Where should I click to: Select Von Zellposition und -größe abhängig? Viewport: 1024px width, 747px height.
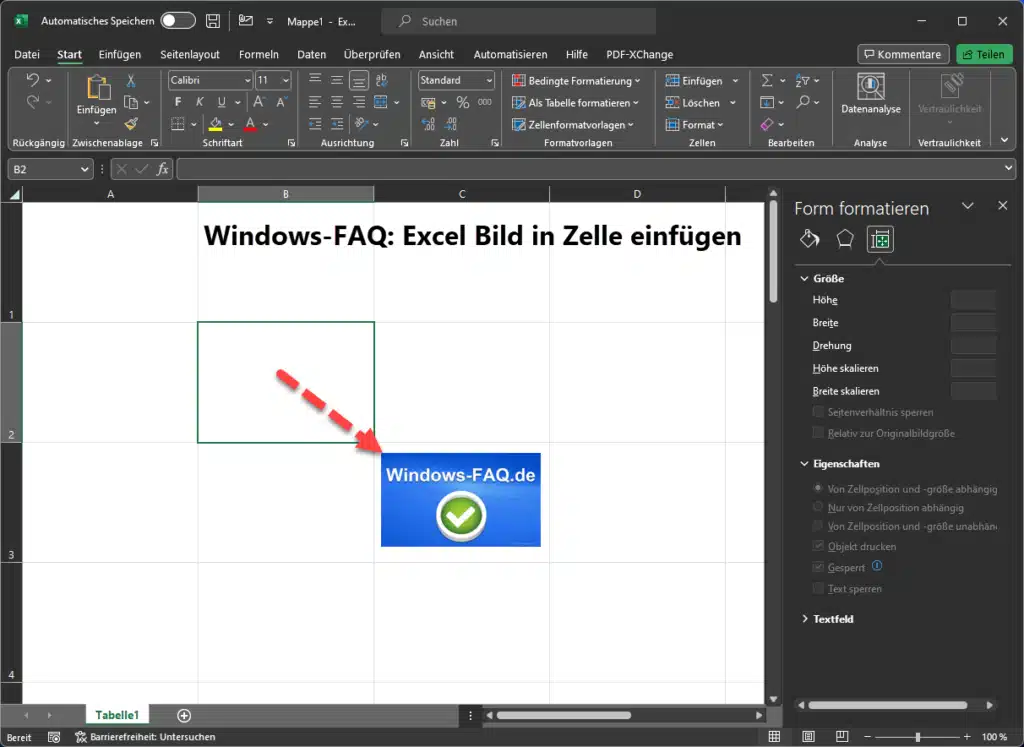click(x=818, y=488)
